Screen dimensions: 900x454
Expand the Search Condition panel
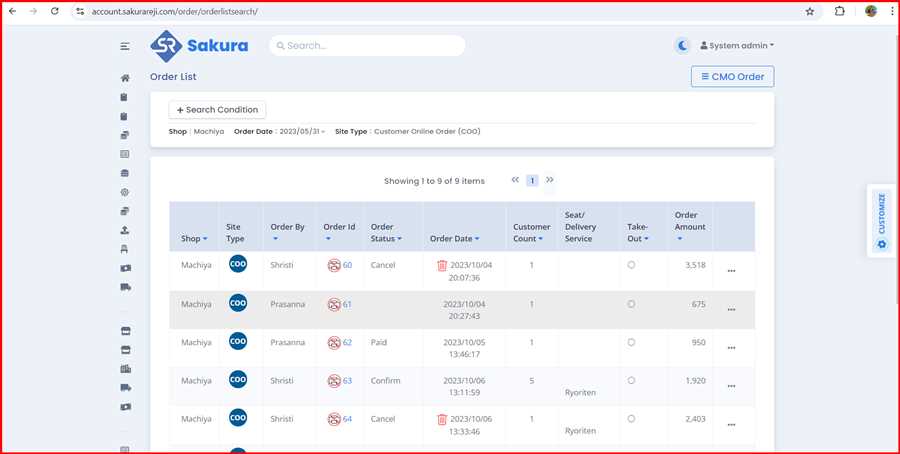pos(217,110)
